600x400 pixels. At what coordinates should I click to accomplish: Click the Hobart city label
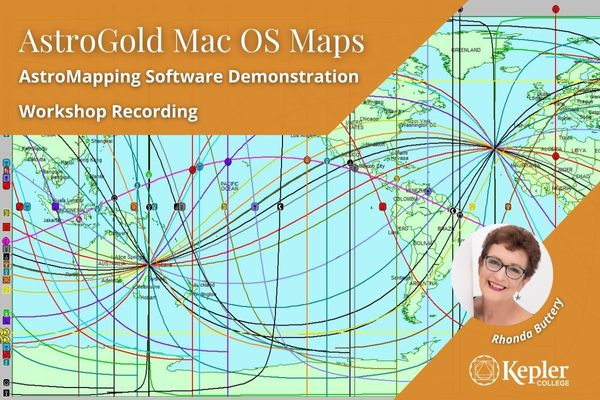[148, 297]
